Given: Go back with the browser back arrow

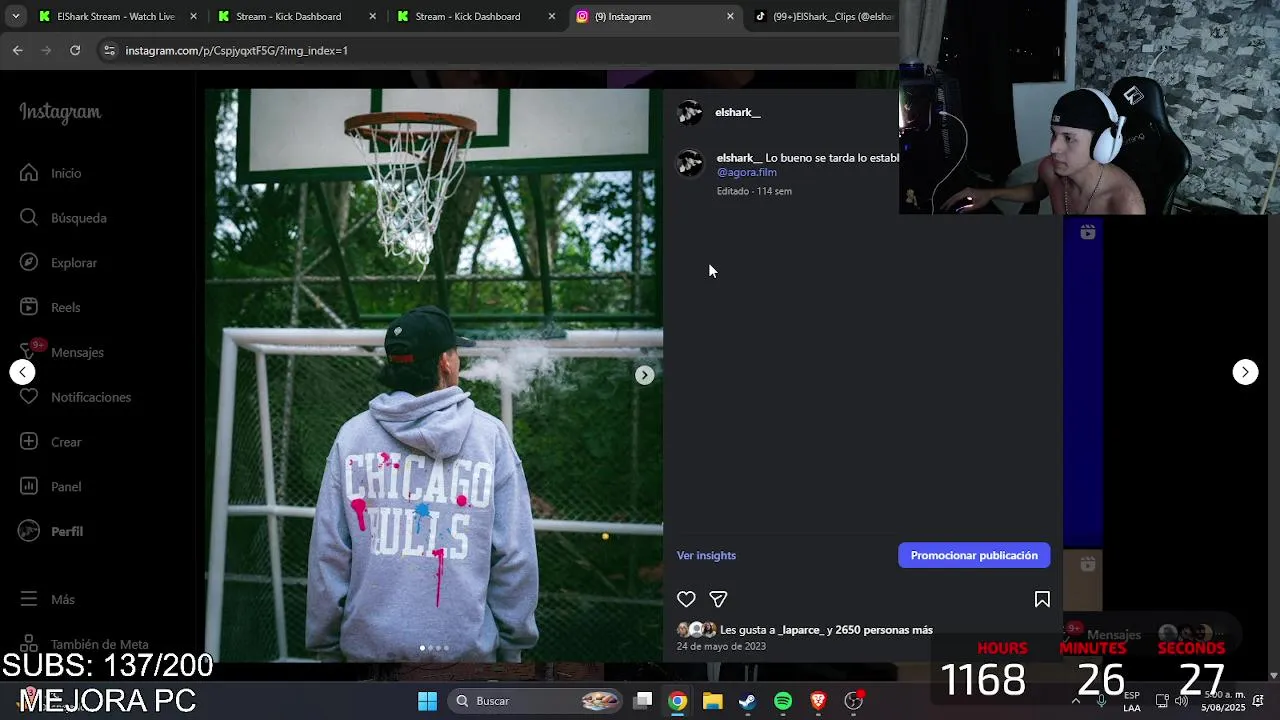Looking at the screenshot, I should click(17, 50).
